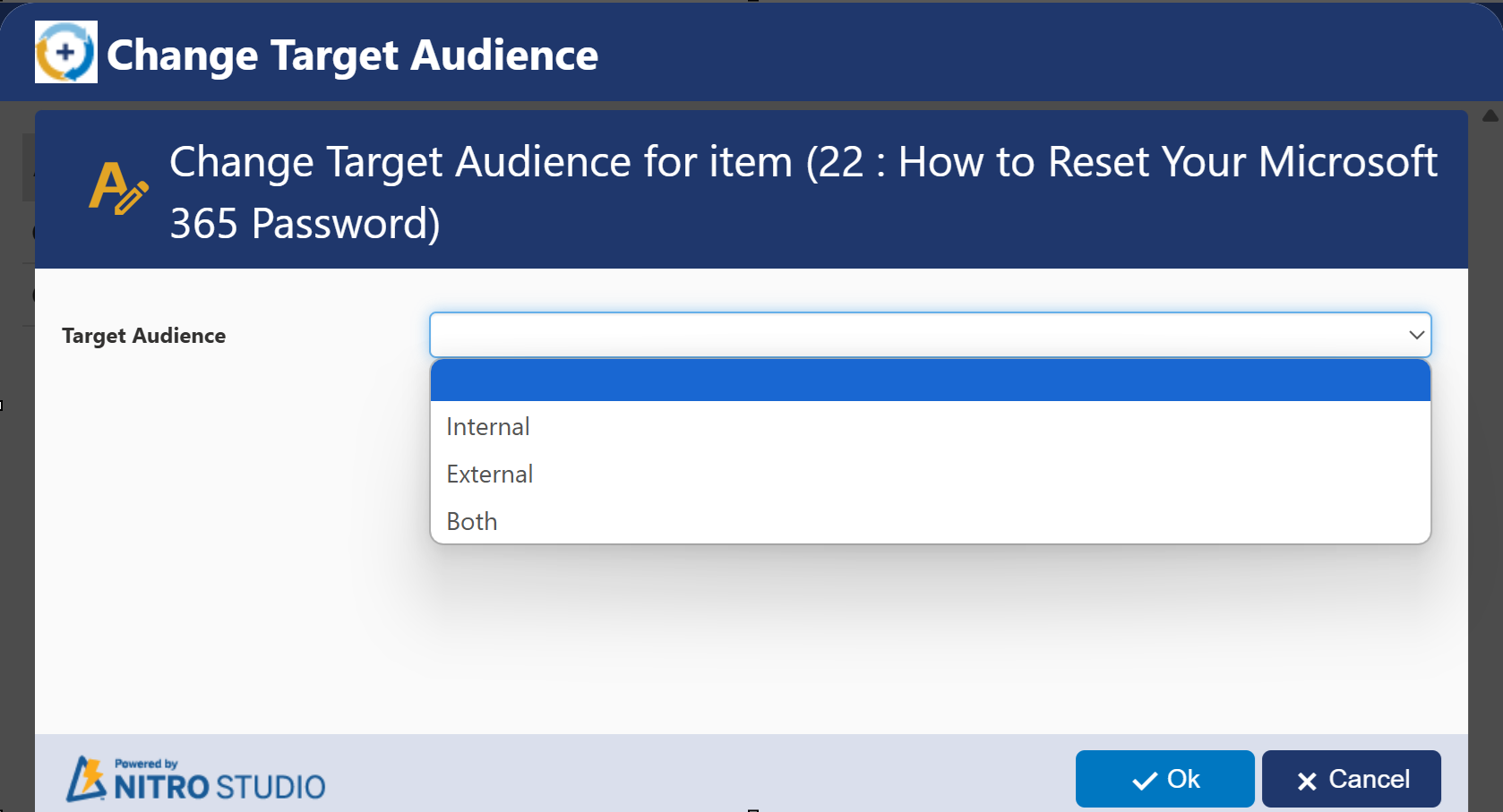This screenshot has width=1503, height=812.
Task: Click the X icon on the Cancel button
Action: click(x=1307, y=781)
